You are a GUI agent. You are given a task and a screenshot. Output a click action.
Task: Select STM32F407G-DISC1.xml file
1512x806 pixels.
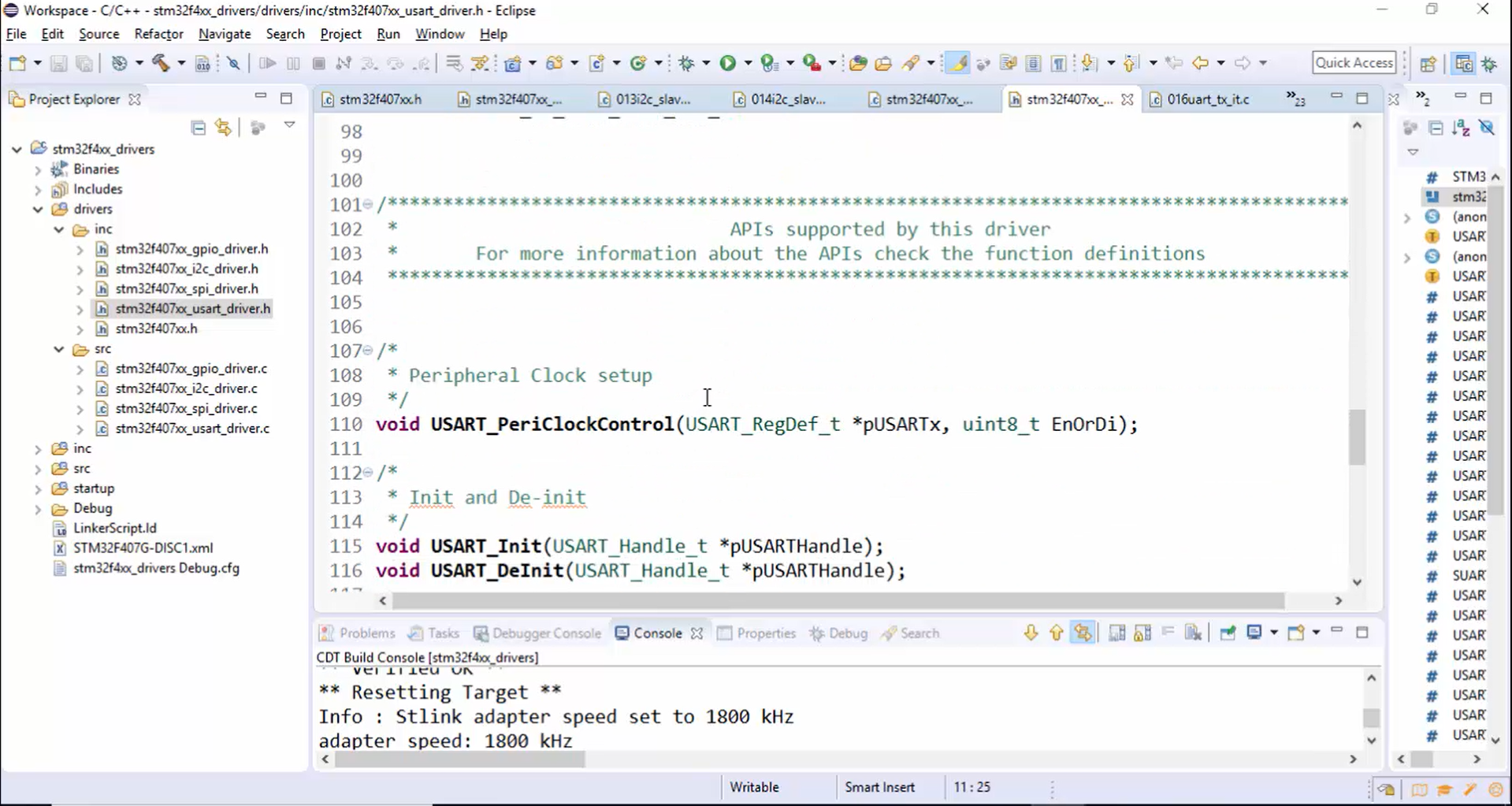coord(143,548)
